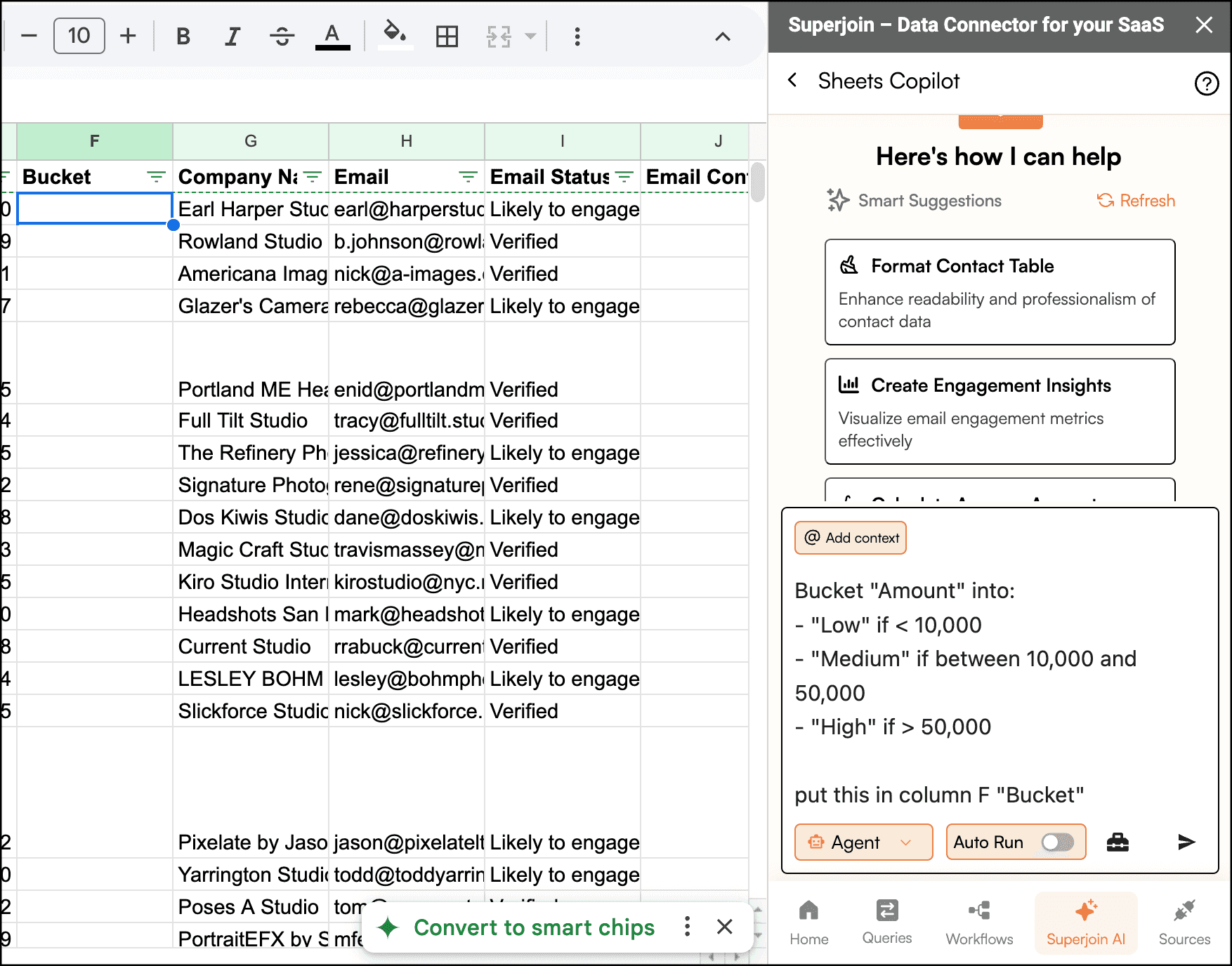This screenshot has width=1232, height=966.
Task: Select the 'Current Studio' cell
Action: pyautogui.click(x=251, y=647)
